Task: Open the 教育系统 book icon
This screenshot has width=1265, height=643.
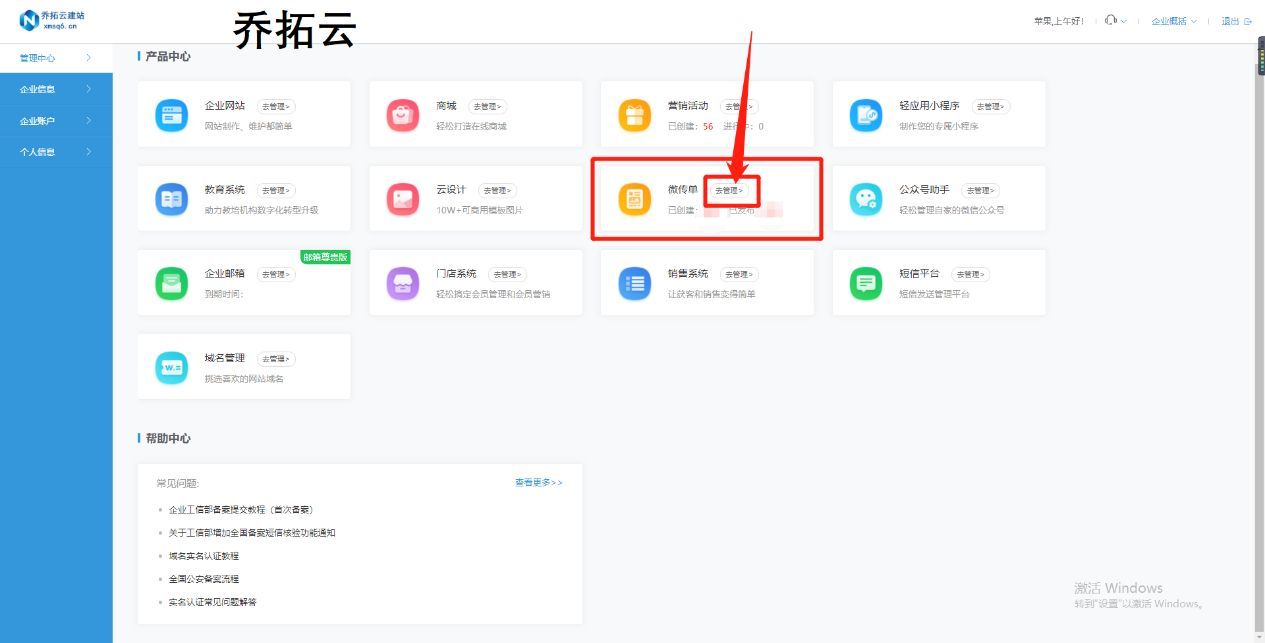Action: point(171,199)
